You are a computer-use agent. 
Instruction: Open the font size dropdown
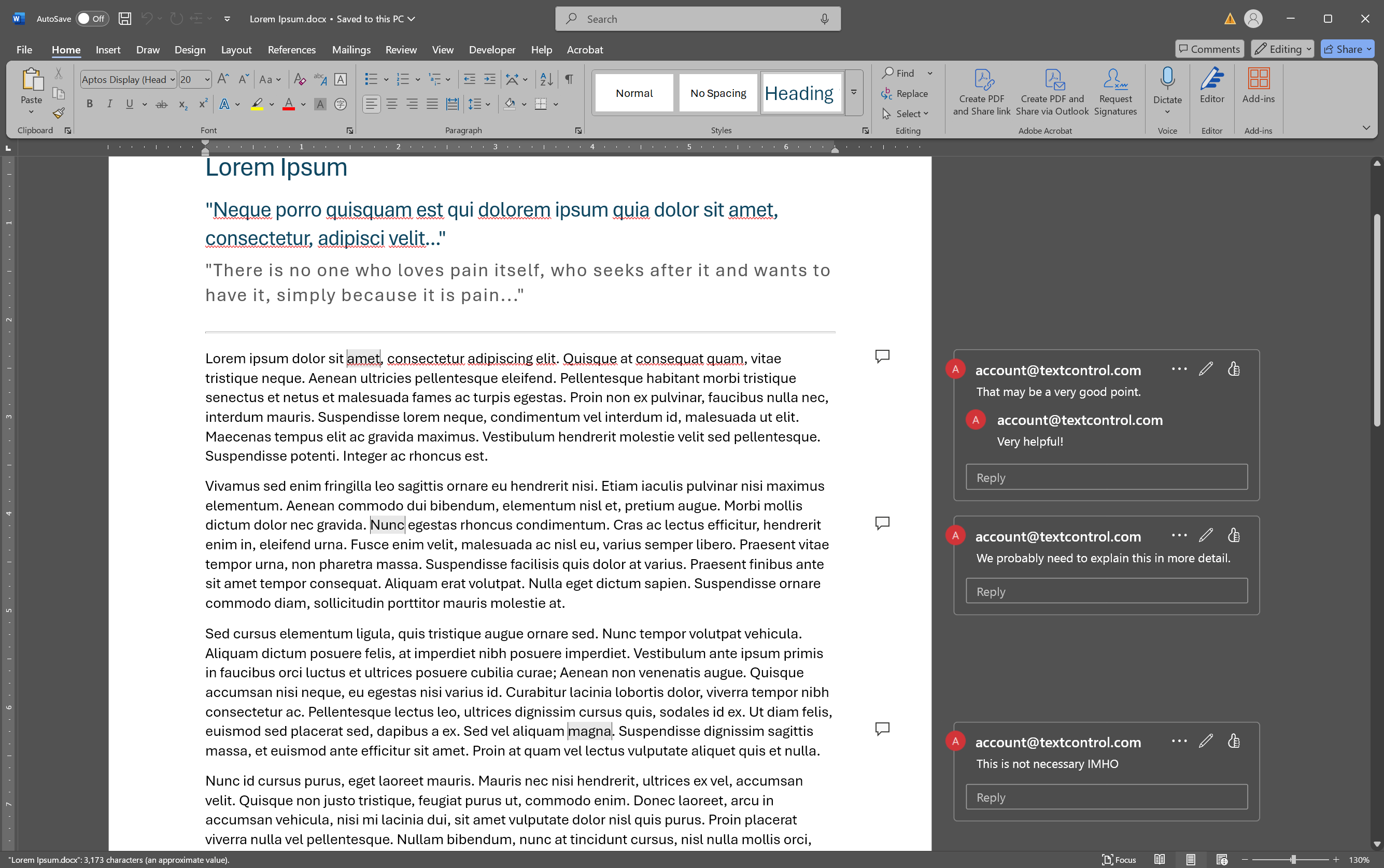point(207,79)
